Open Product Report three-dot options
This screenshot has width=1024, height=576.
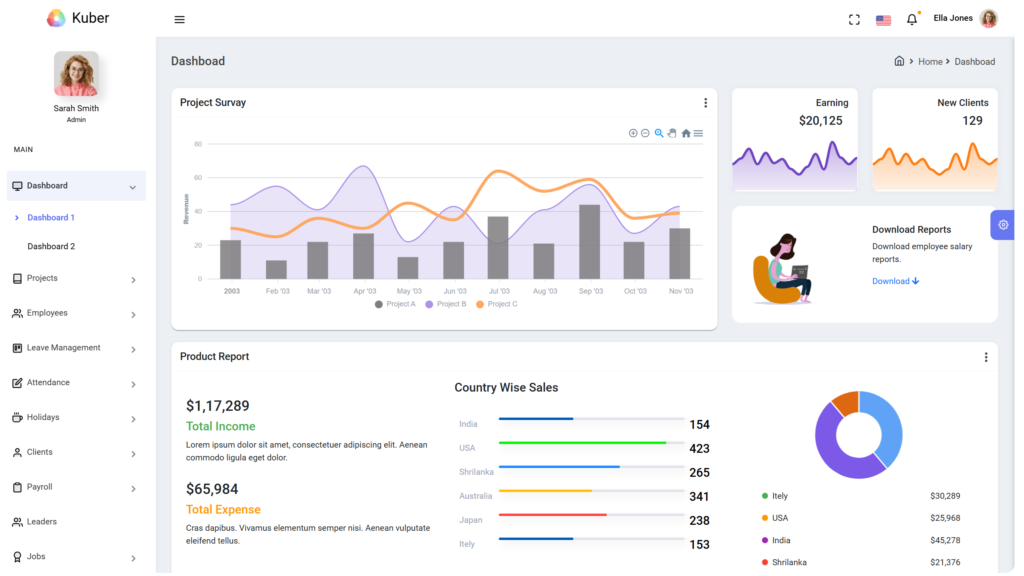point(985,357)
